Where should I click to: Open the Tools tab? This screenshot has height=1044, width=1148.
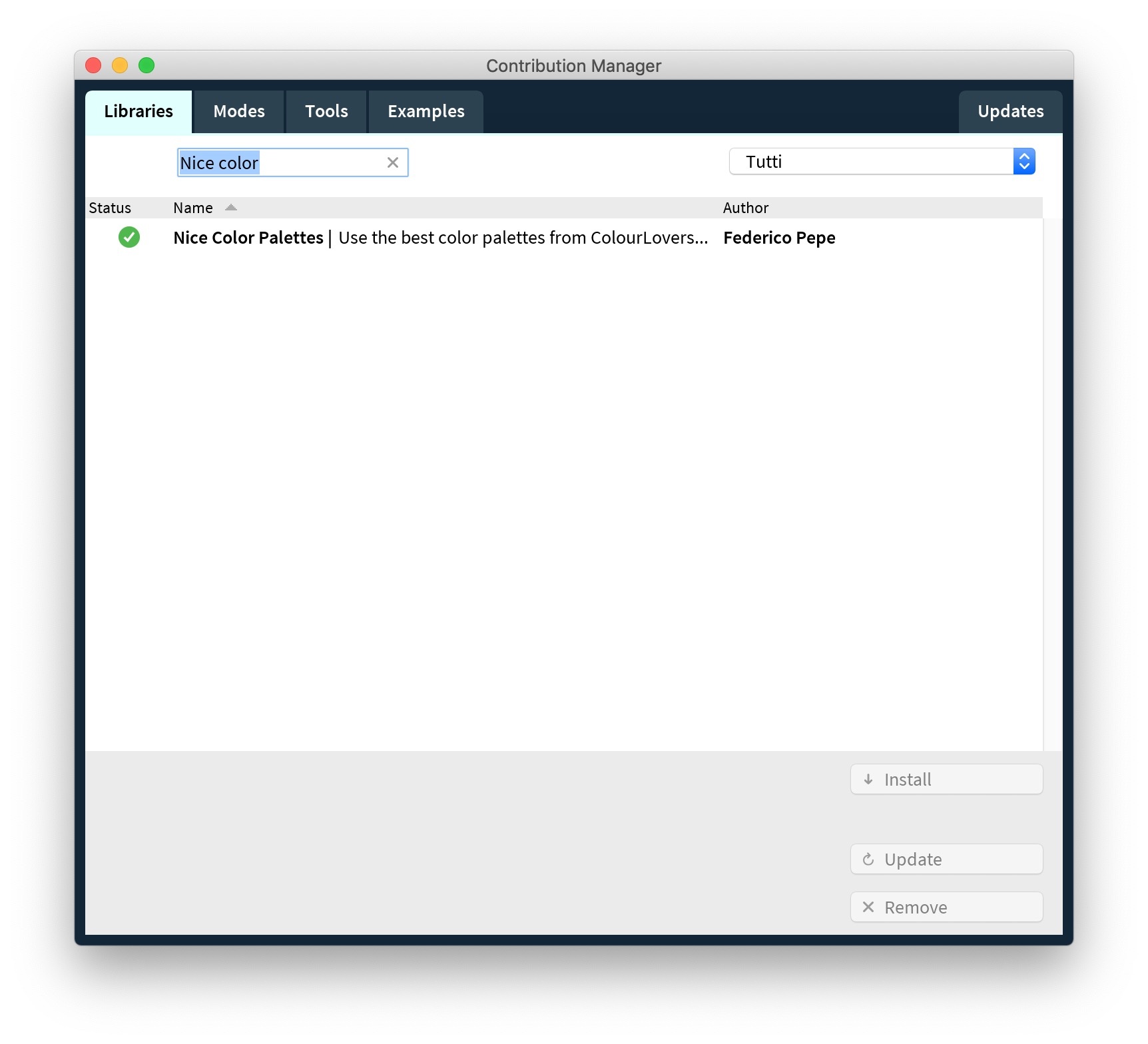pyautogui.click(x=326, y=111)
